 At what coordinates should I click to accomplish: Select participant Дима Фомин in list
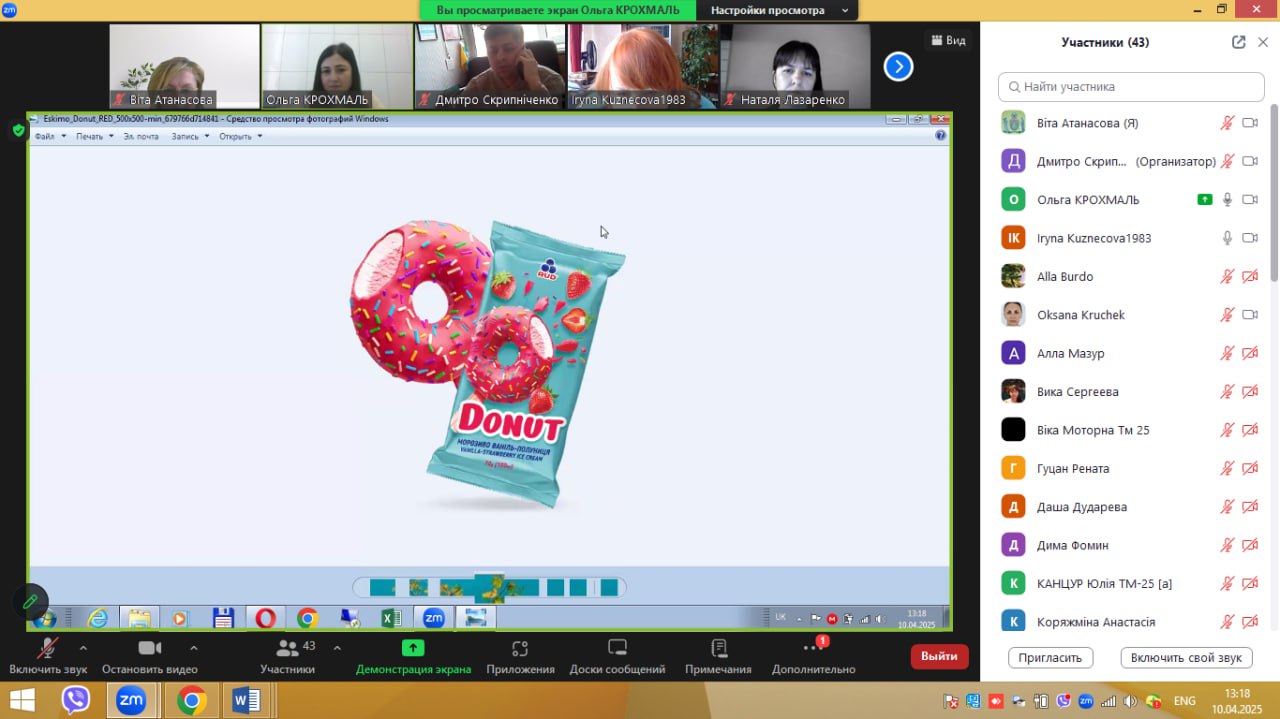click(x=1131, y=545)
